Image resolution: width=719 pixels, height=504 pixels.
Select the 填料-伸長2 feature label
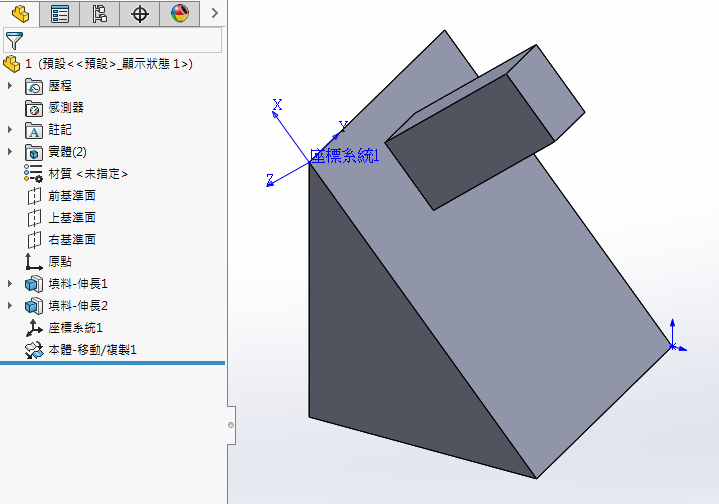click(x=78, y=306)
